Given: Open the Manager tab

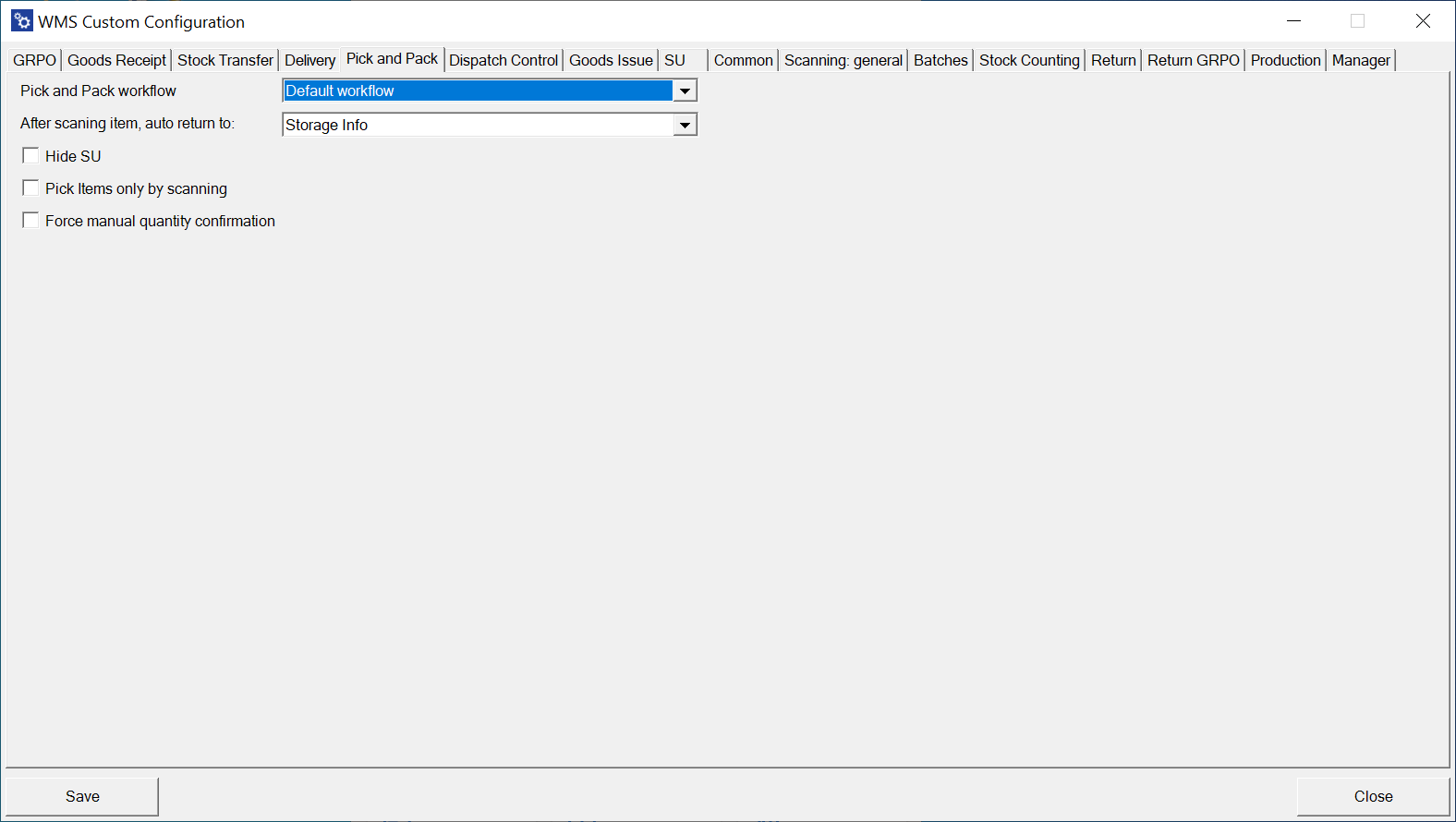Looking at the screenshot, I should click(x=1360, y=60).
